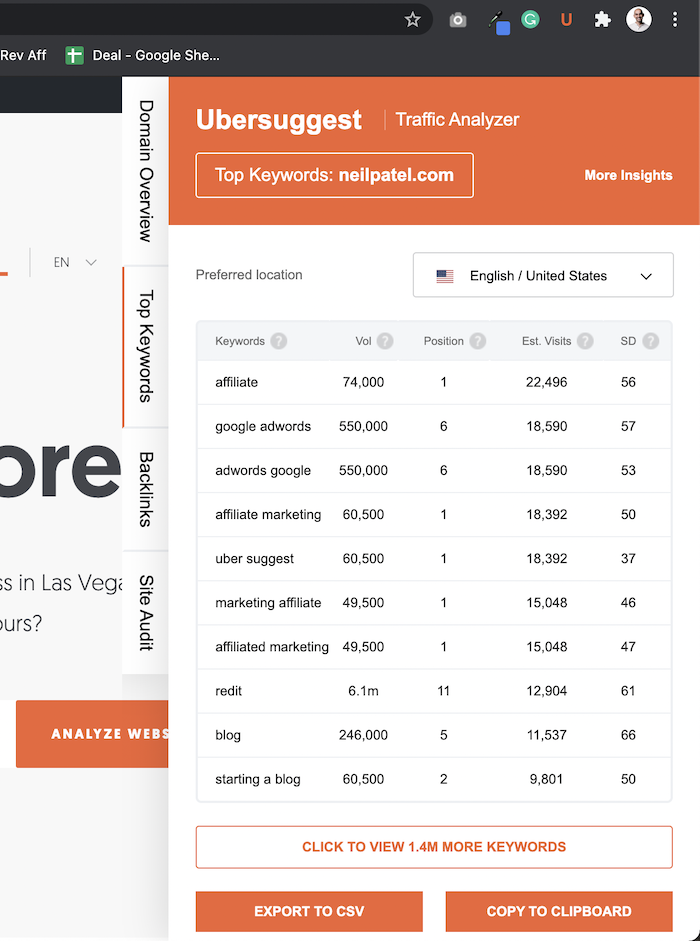Screen dimensions: 700x941
Task: Click SD value 61
Action: [x=628, y=691]
